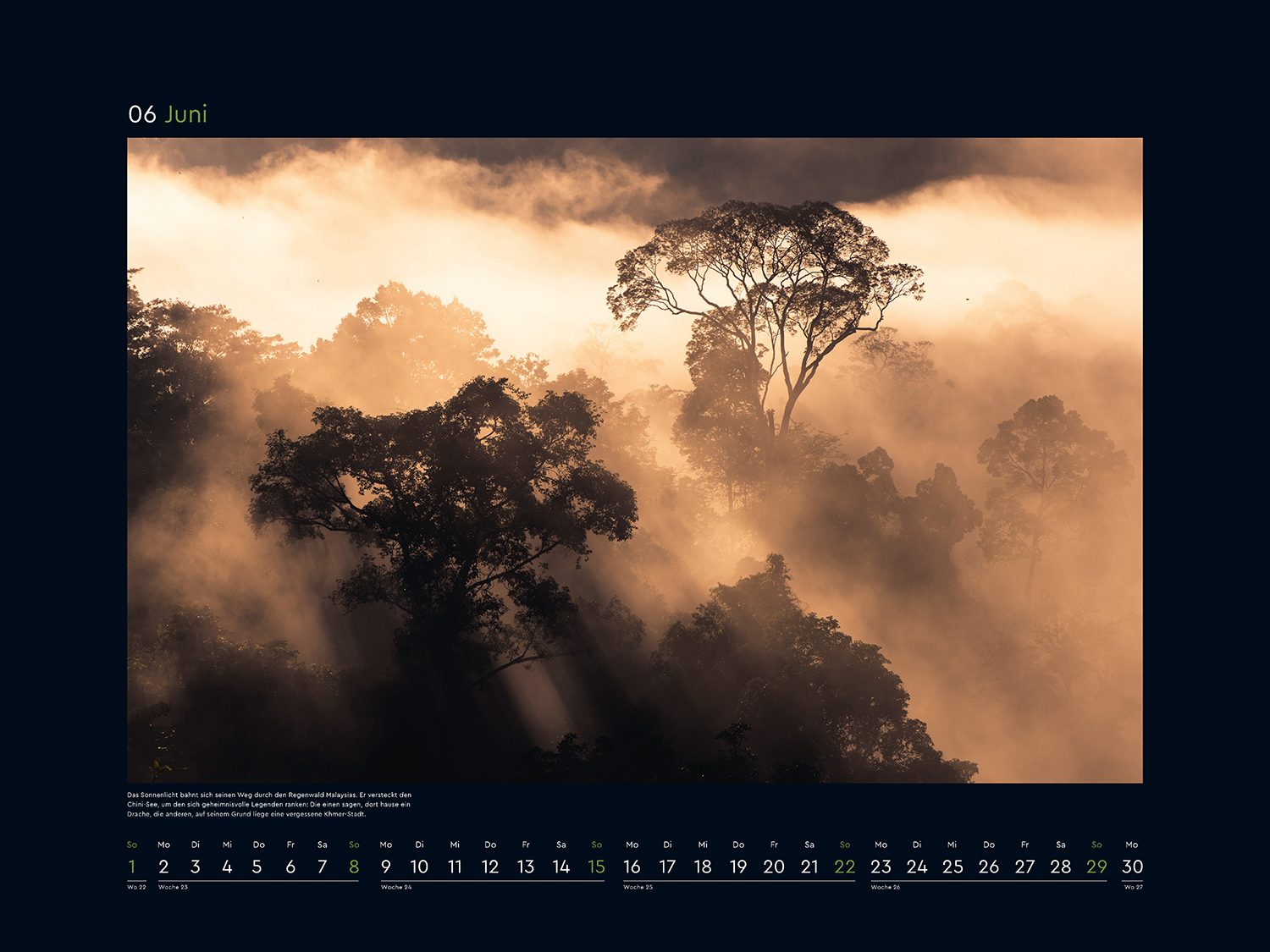Image resolution: width=1270 pixels, height=952 pixels.
Task: Select the photo caption about Malaysia's rainforest
Action: (x=269, y=805)
